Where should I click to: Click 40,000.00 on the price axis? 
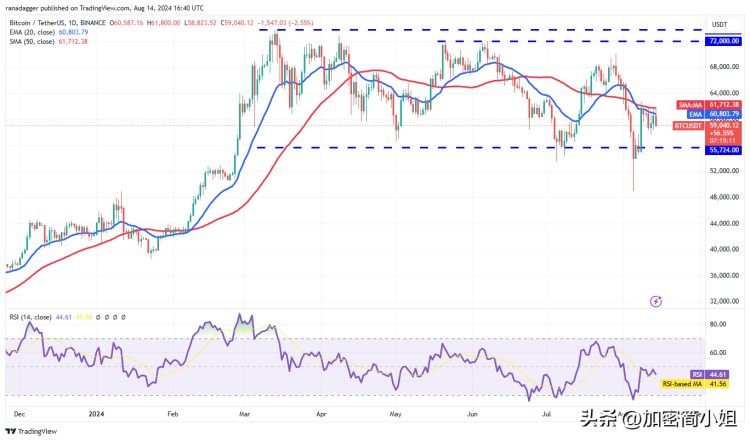point(724,249)
